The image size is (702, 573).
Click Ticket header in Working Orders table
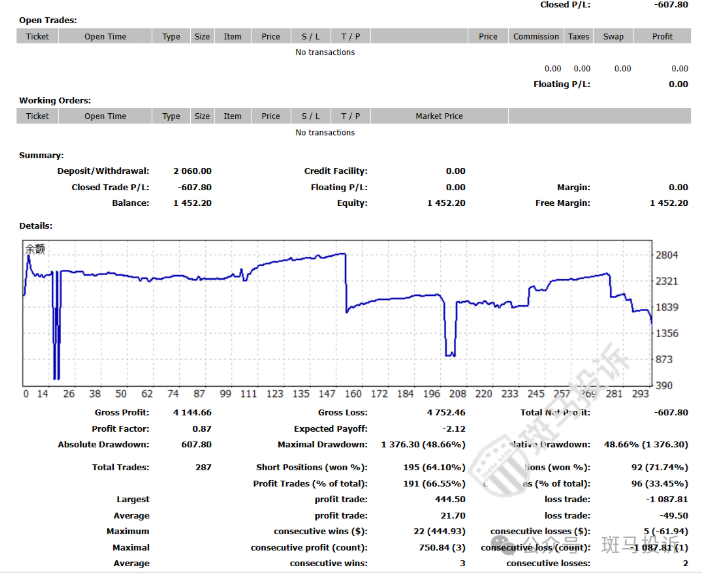pos(37,116)
